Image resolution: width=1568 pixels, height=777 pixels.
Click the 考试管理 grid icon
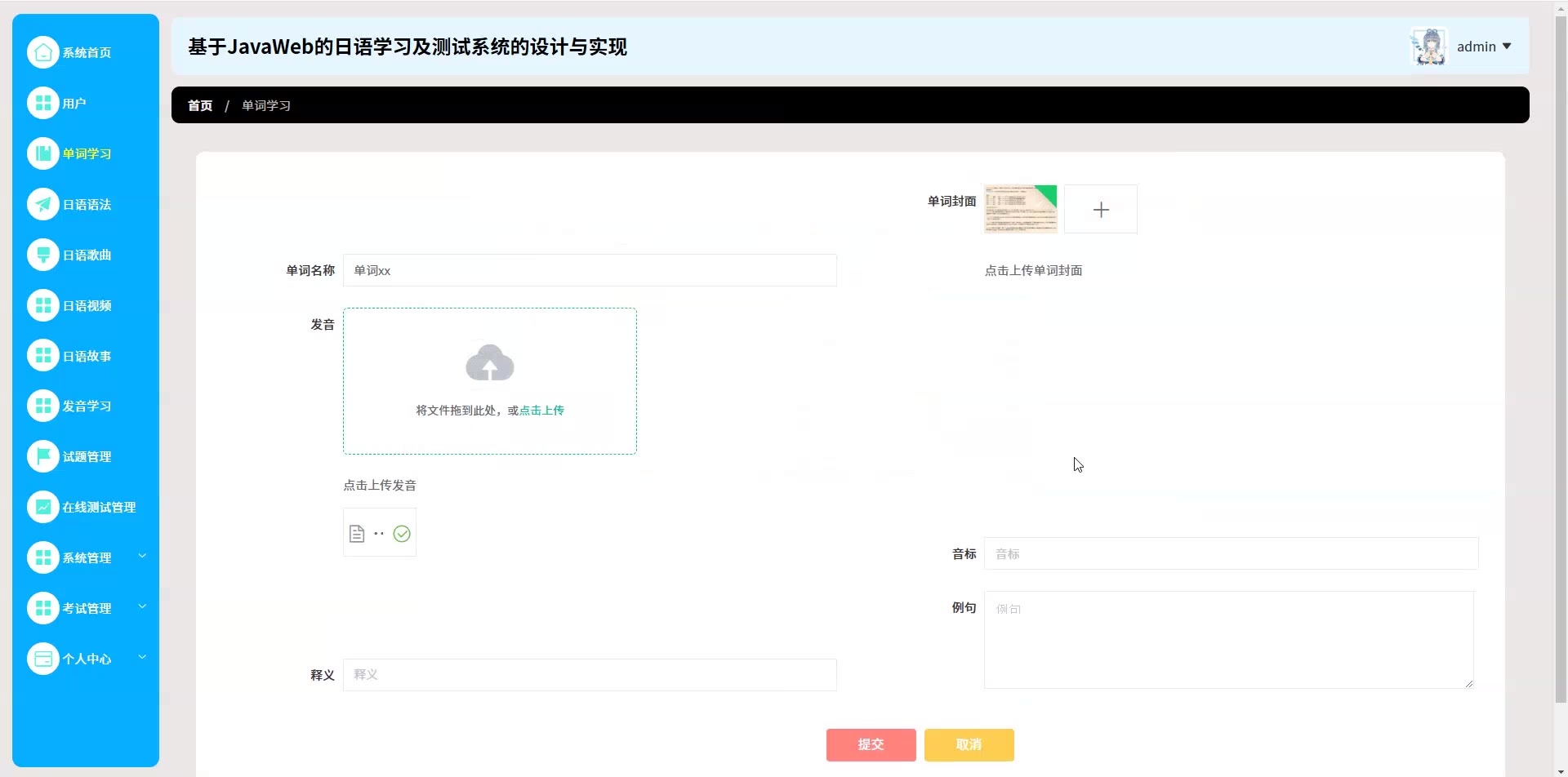[43, 608]
